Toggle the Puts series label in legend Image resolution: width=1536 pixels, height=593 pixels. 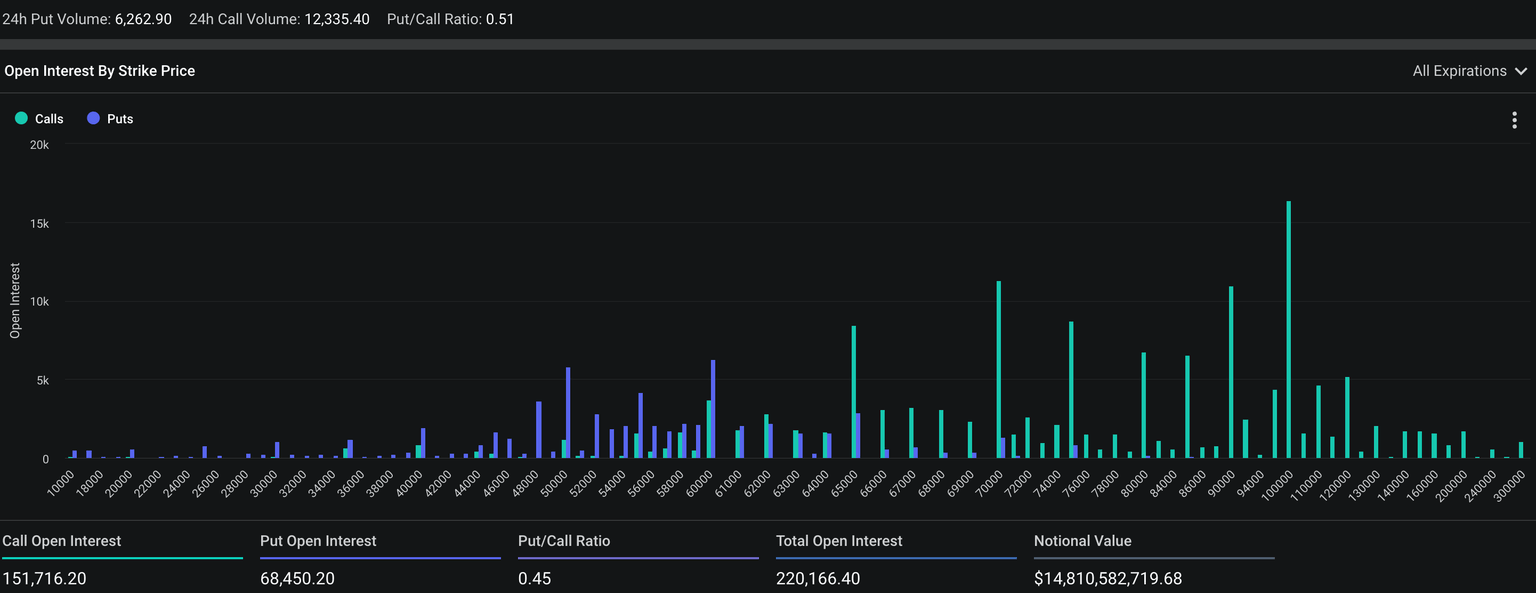pyautogui.click(x=120, y=119)
